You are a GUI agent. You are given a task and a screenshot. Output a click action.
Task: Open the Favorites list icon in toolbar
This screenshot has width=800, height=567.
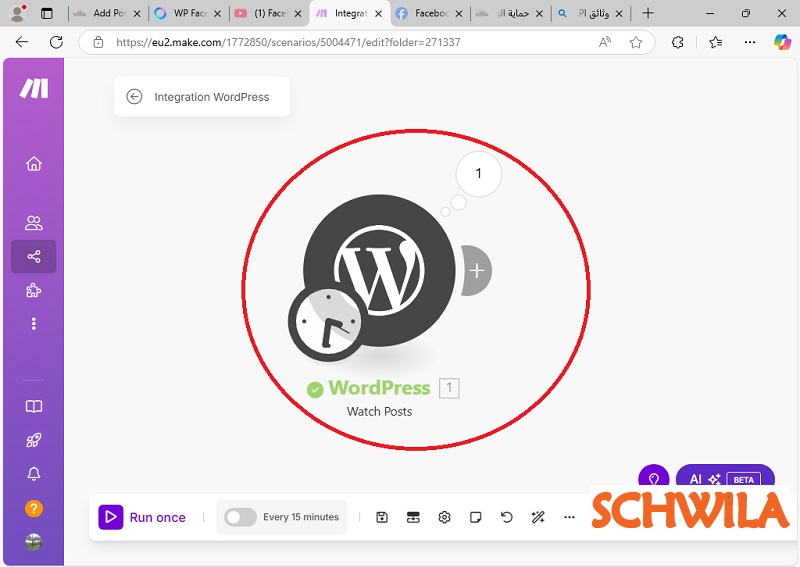point(716,42)
